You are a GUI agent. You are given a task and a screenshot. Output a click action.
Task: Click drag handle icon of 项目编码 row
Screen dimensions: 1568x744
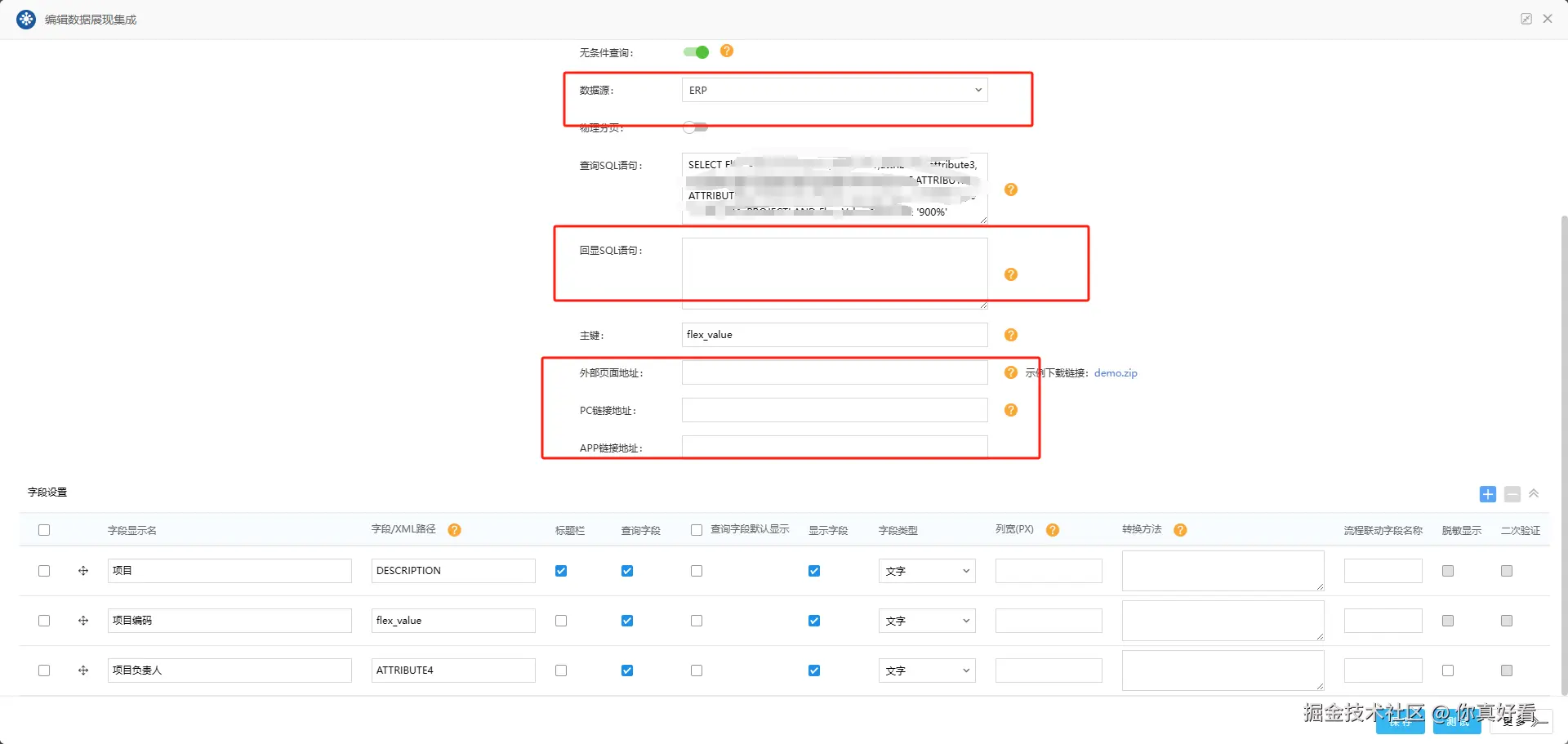point(83,621)
